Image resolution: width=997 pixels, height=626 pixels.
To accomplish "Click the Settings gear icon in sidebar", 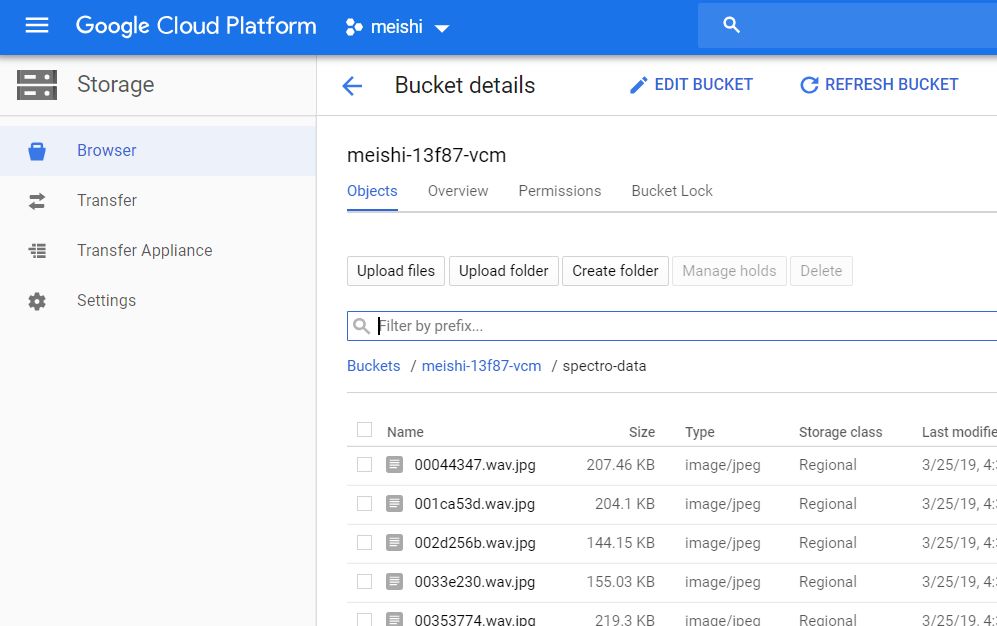I will tap(37, 301).
